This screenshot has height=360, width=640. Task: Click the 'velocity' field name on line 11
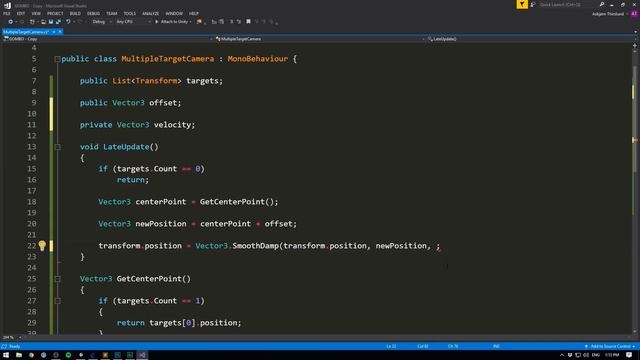[174, 125]
